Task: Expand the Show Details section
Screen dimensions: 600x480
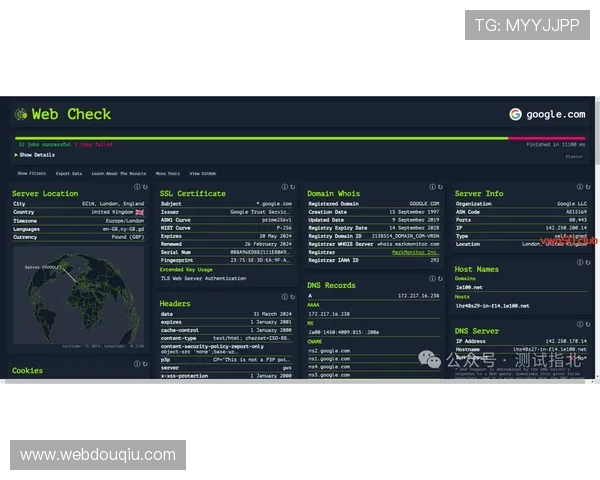Action: click(x=36, y=155)
